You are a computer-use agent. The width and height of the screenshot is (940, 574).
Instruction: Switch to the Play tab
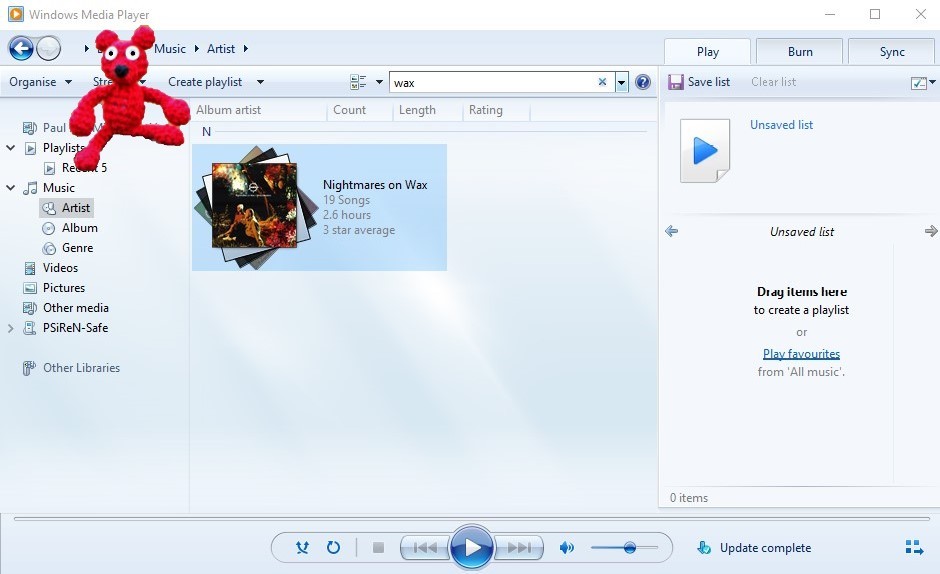tap(707, 52)
